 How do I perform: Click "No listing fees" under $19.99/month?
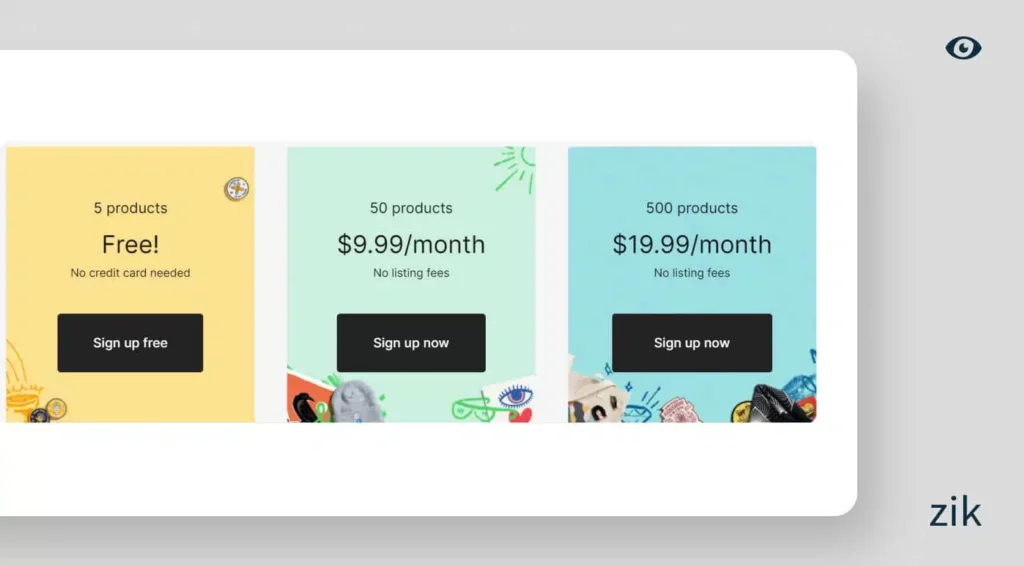692,273
